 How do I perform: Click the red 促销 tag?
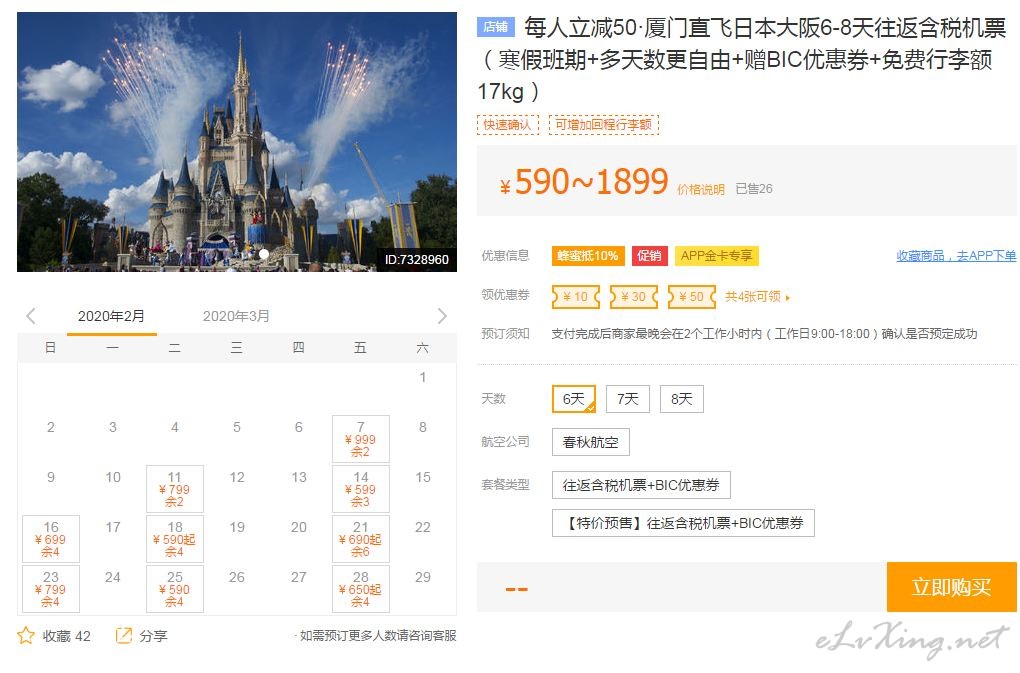coord(649,256)
